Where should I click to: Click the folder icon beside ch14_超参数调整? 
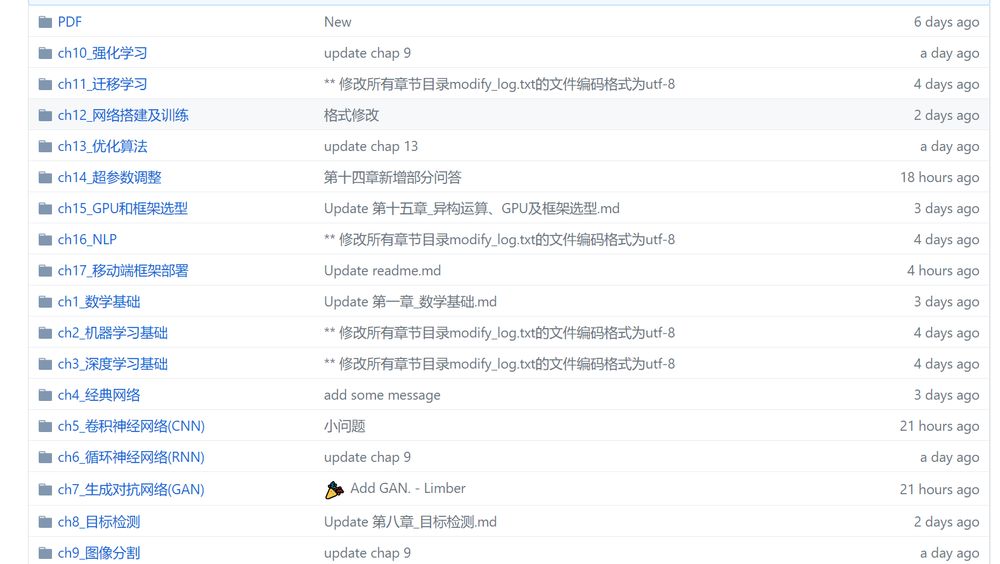[x=45, y=177]
